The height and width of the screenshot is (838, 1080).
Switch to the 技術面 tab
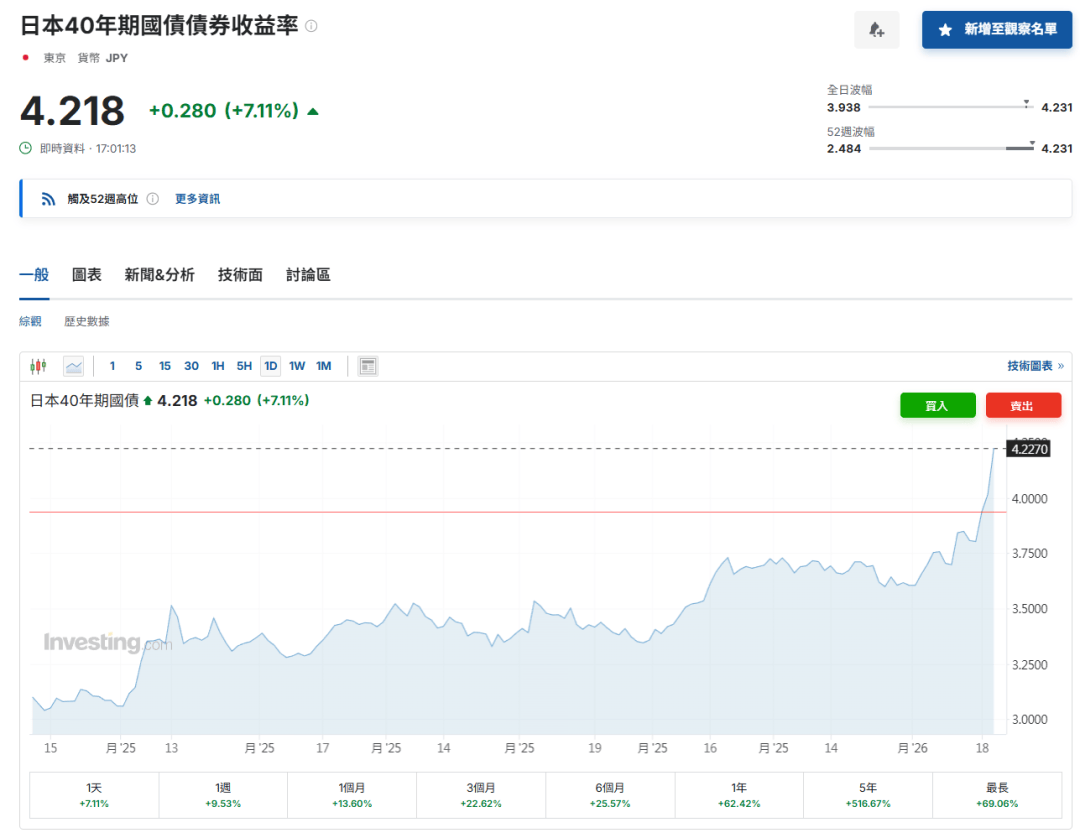pyautogui.click(x=239, y=274)
